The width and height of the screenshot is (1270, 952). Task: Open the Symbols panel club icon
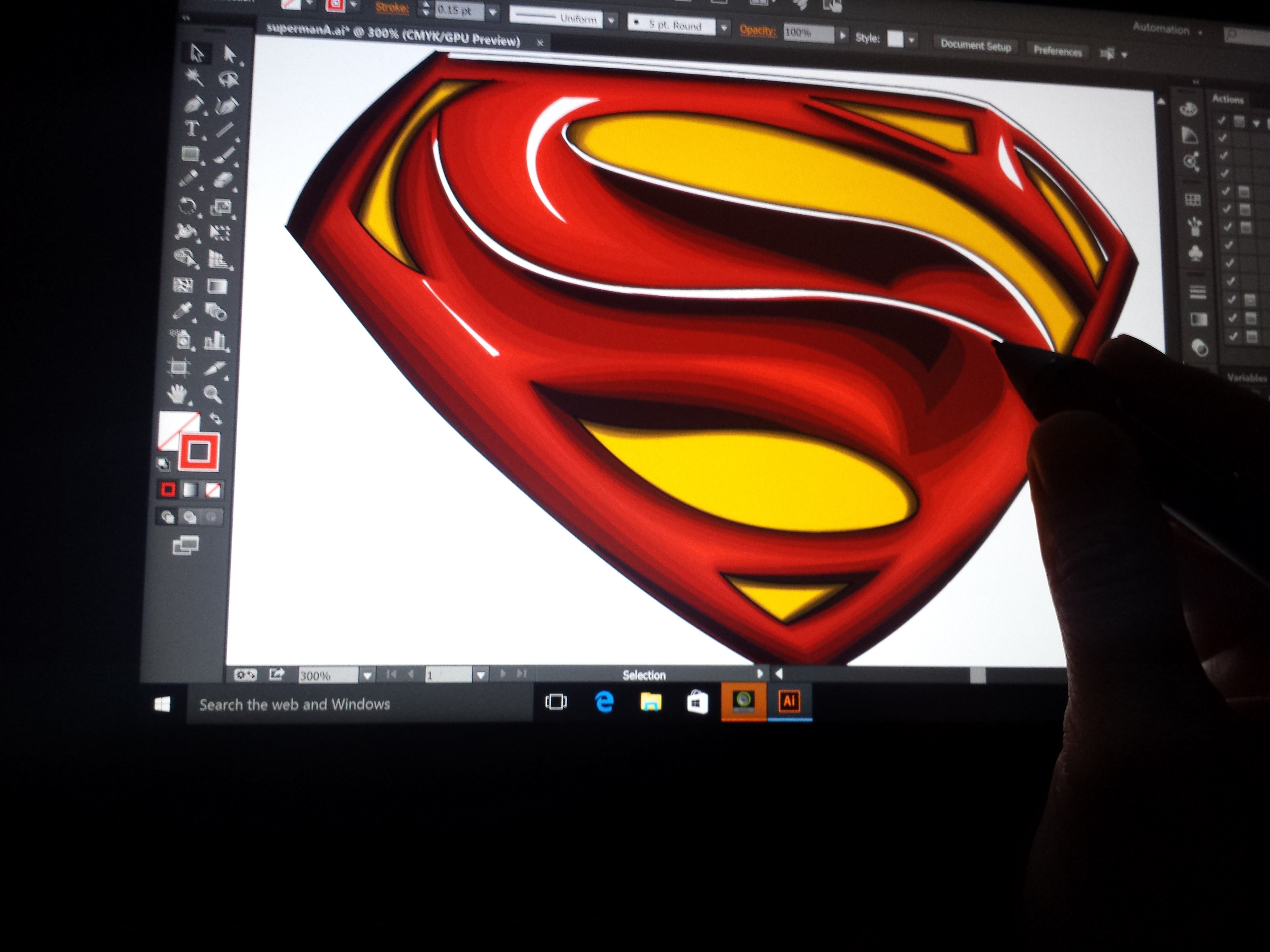click(x=1196, y=253)
